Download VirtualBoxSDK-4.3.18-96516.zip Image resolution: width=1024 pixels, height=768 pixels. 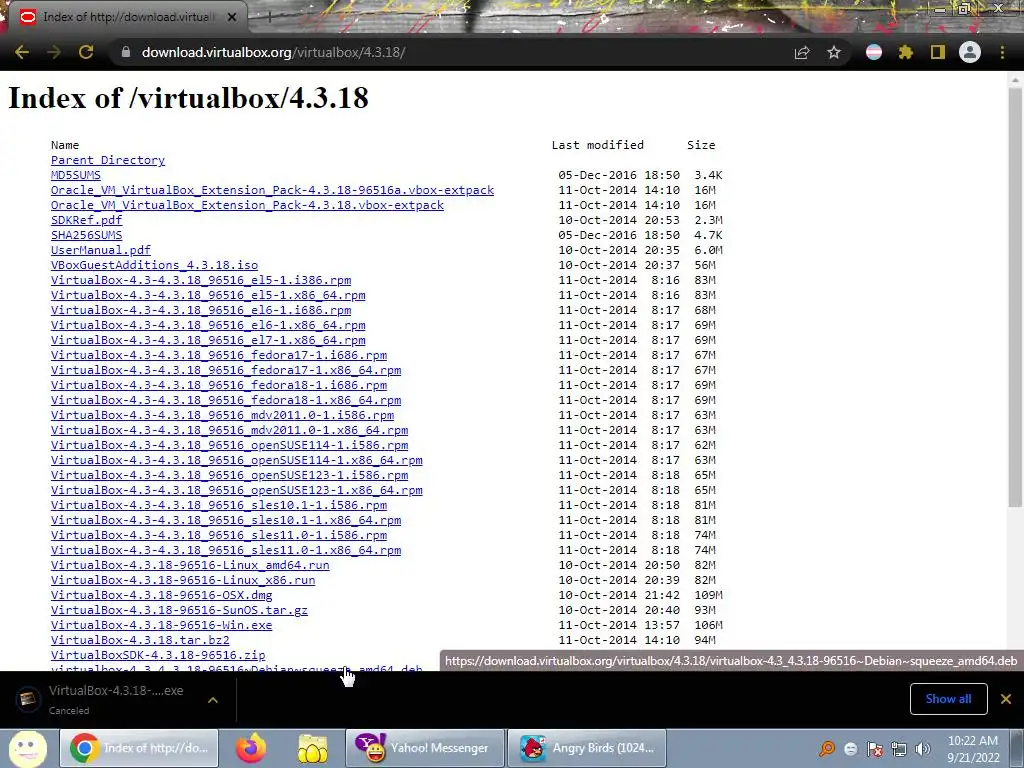coord(158,656)
